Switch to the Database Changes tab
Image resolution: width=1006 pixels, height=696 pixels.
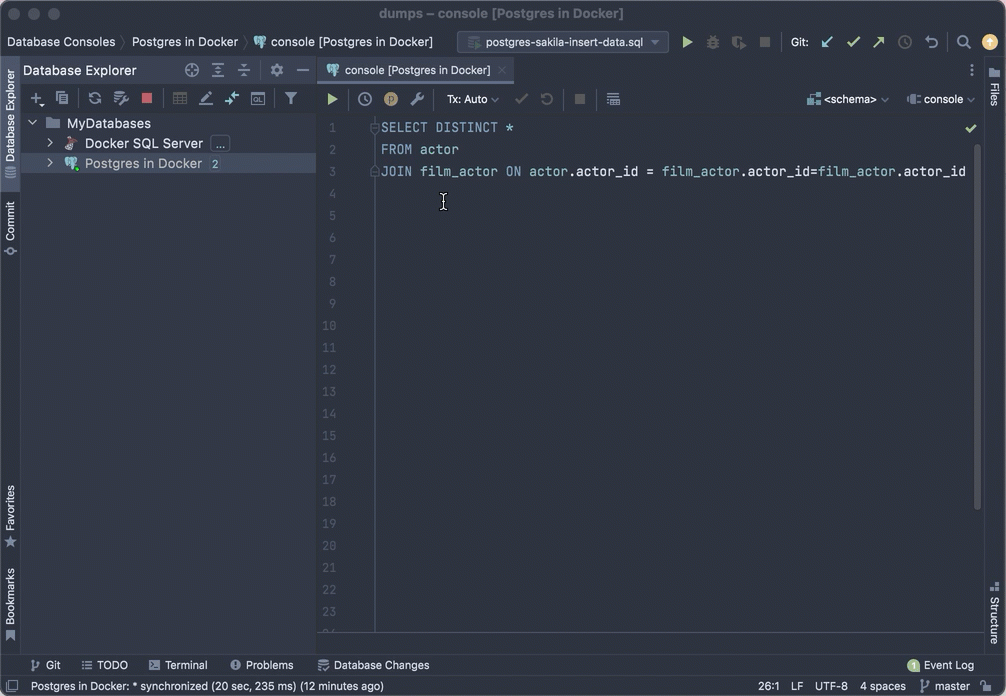(373, 665)
